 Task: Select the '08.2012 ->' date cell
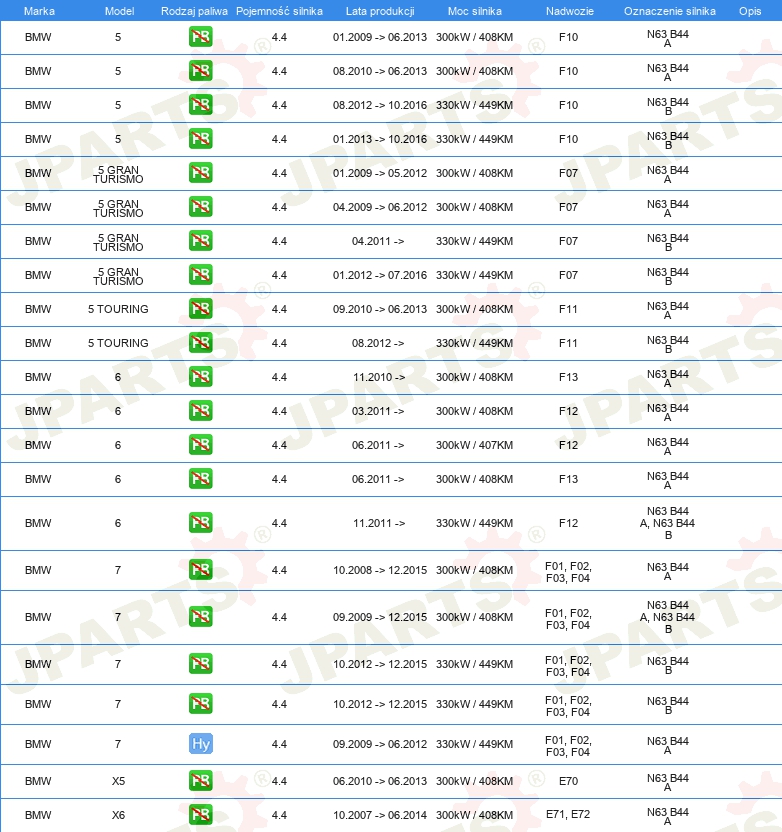pos(378,343)
